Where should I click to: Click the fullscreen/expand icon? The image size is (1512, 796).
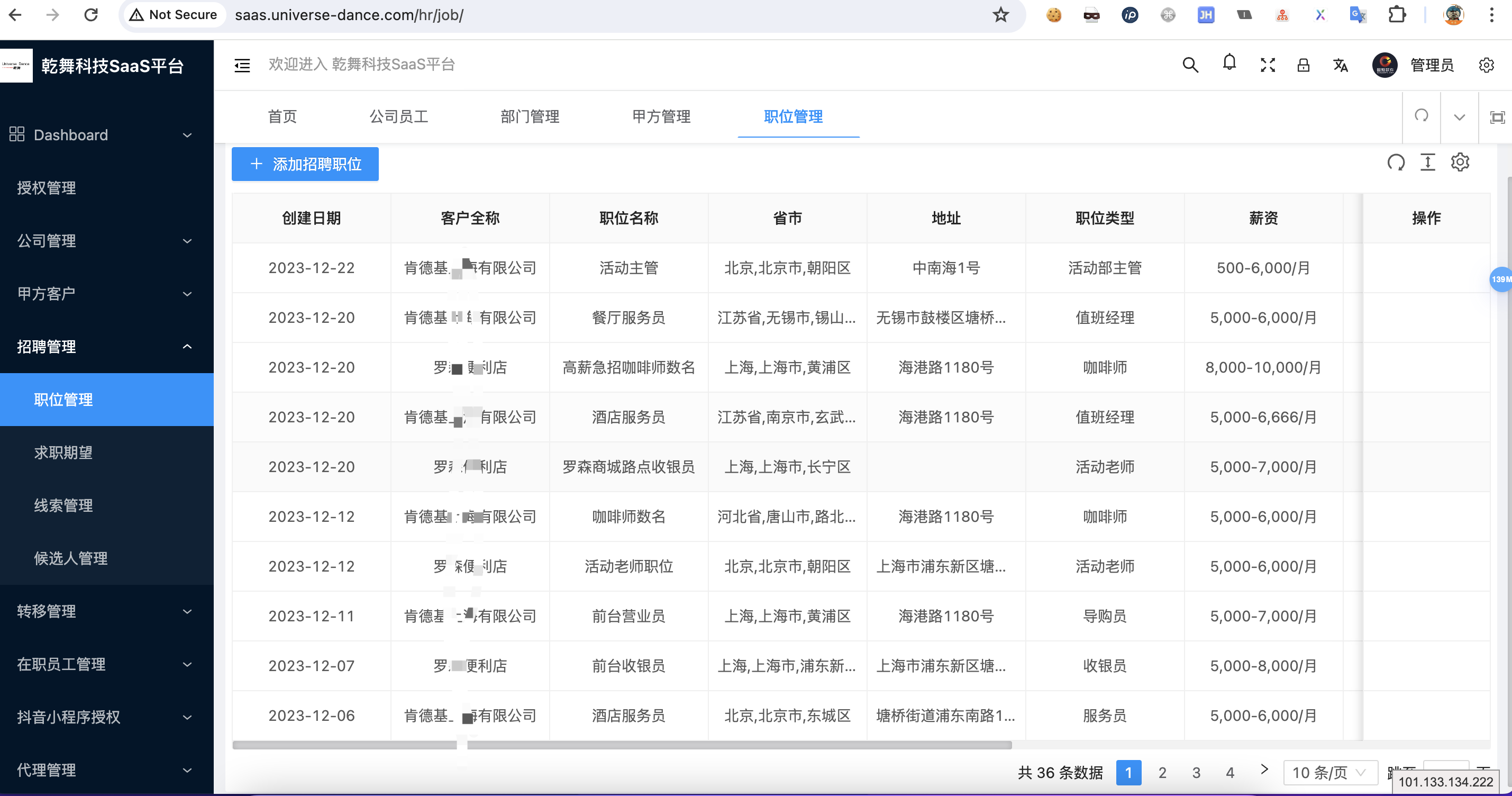(1268, 65)
